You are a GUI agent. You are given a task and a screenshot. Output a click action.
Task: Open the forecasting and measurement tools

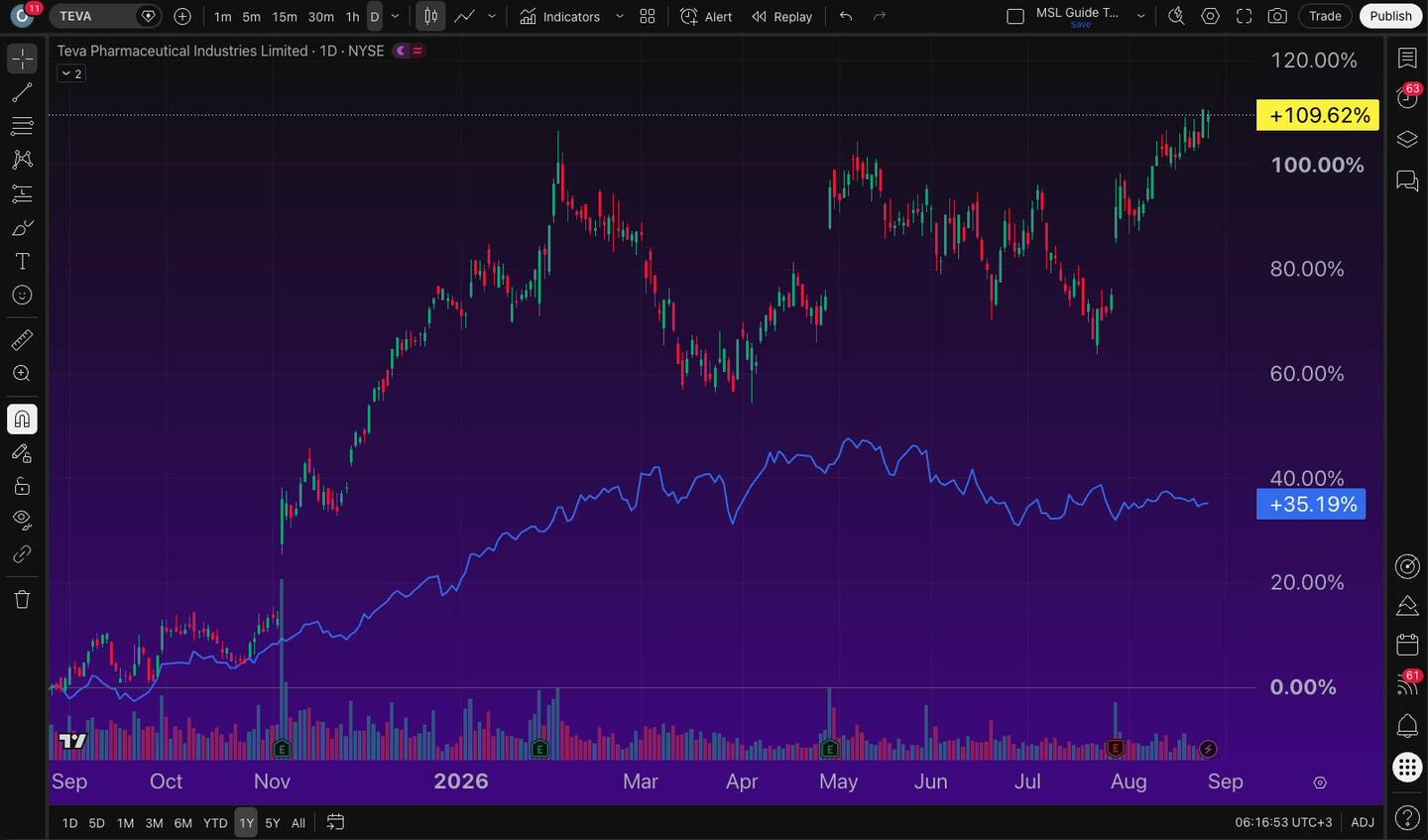[22, 193]
